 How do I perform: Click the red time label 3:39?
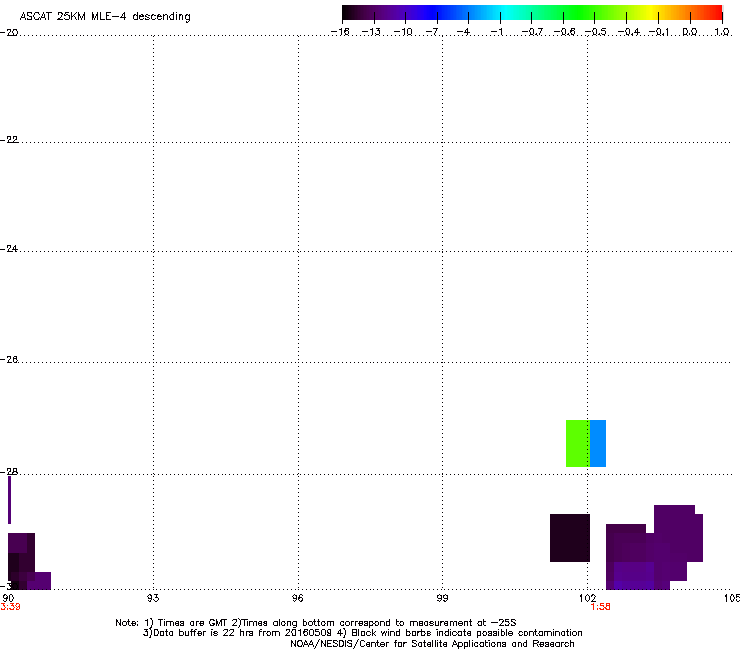click(10, 607)
